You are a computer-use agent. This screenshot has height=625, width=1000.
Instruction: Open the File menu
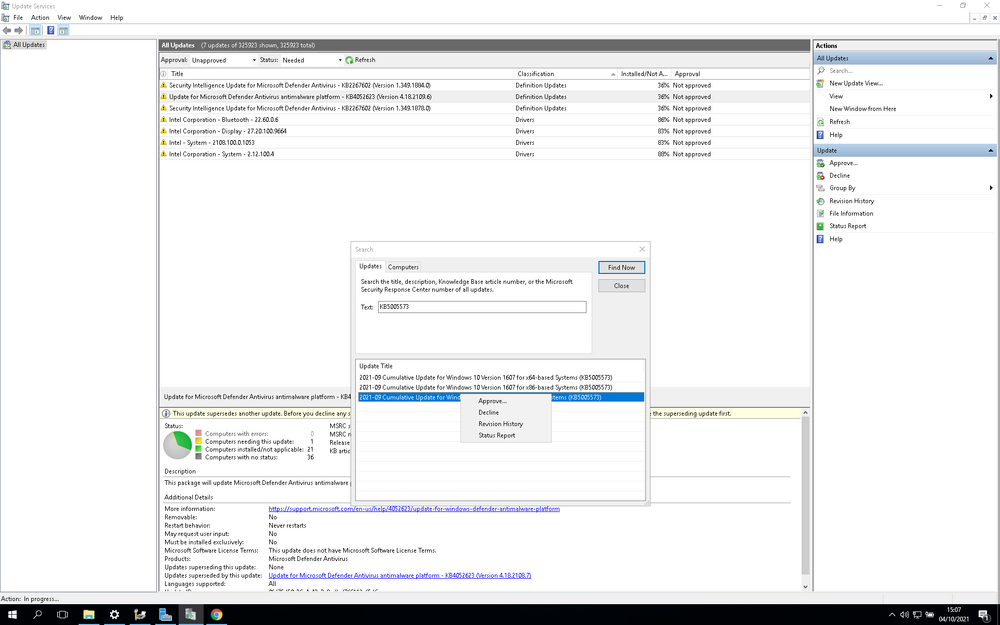[18, 18]
